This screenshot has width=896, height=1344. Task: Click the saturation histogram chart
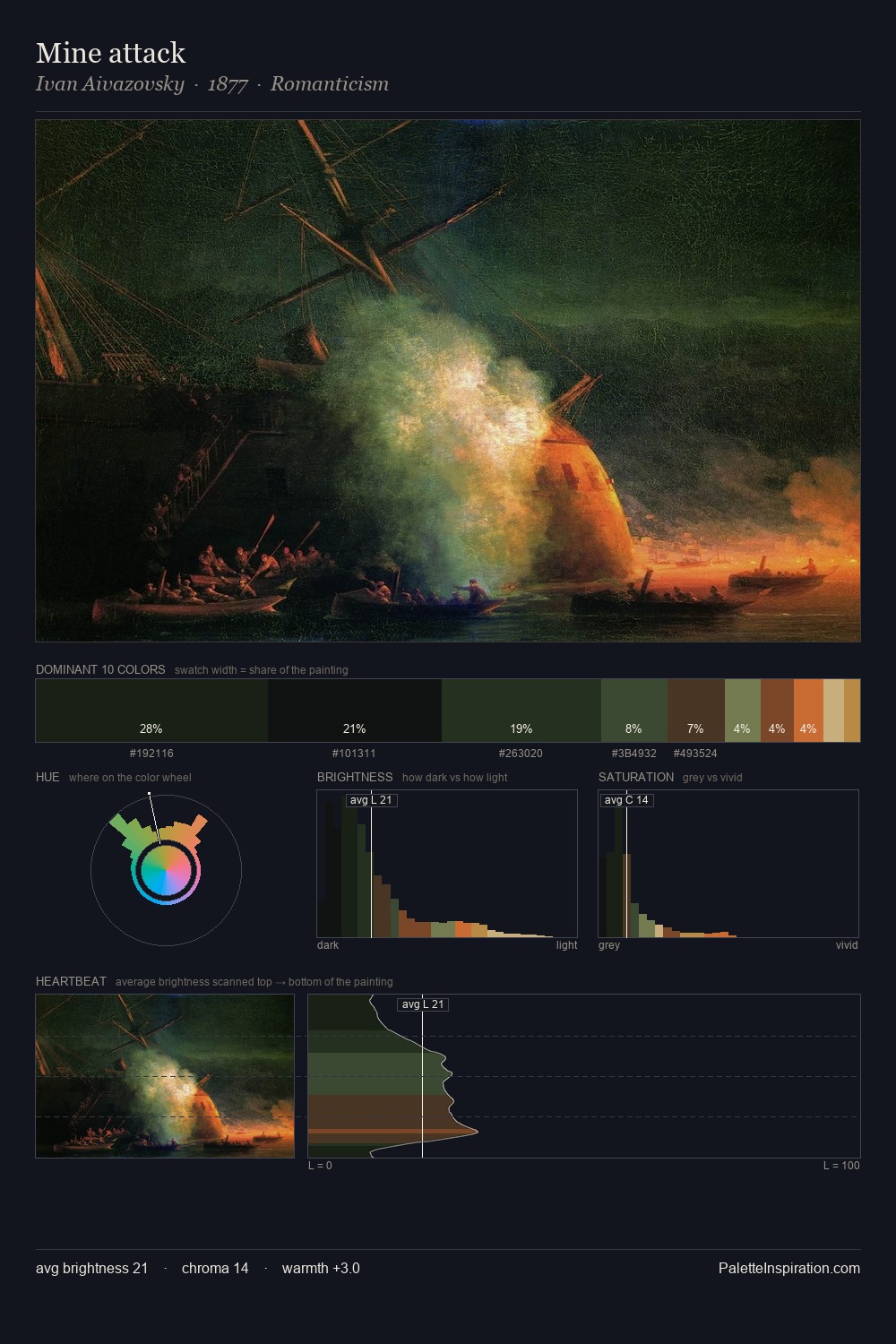[728, 864]
